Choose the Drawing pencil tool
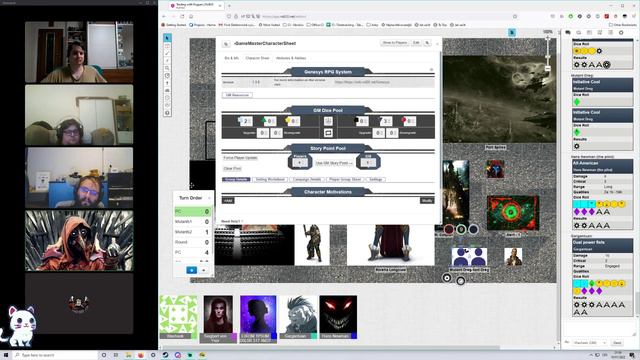 167,53
